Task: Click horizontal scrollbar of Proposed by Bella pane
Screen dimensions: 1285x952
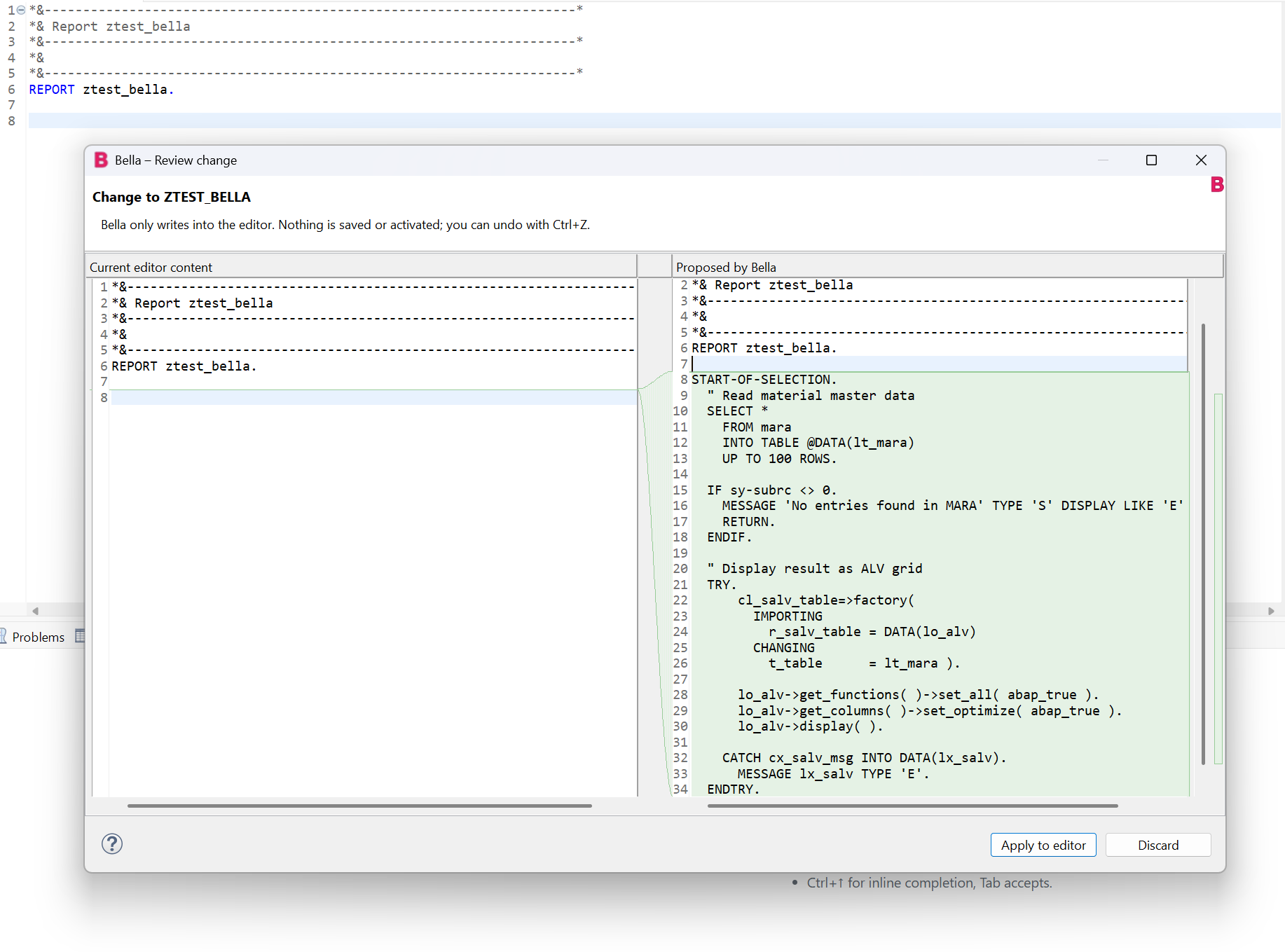Action: tap(912, 806)
